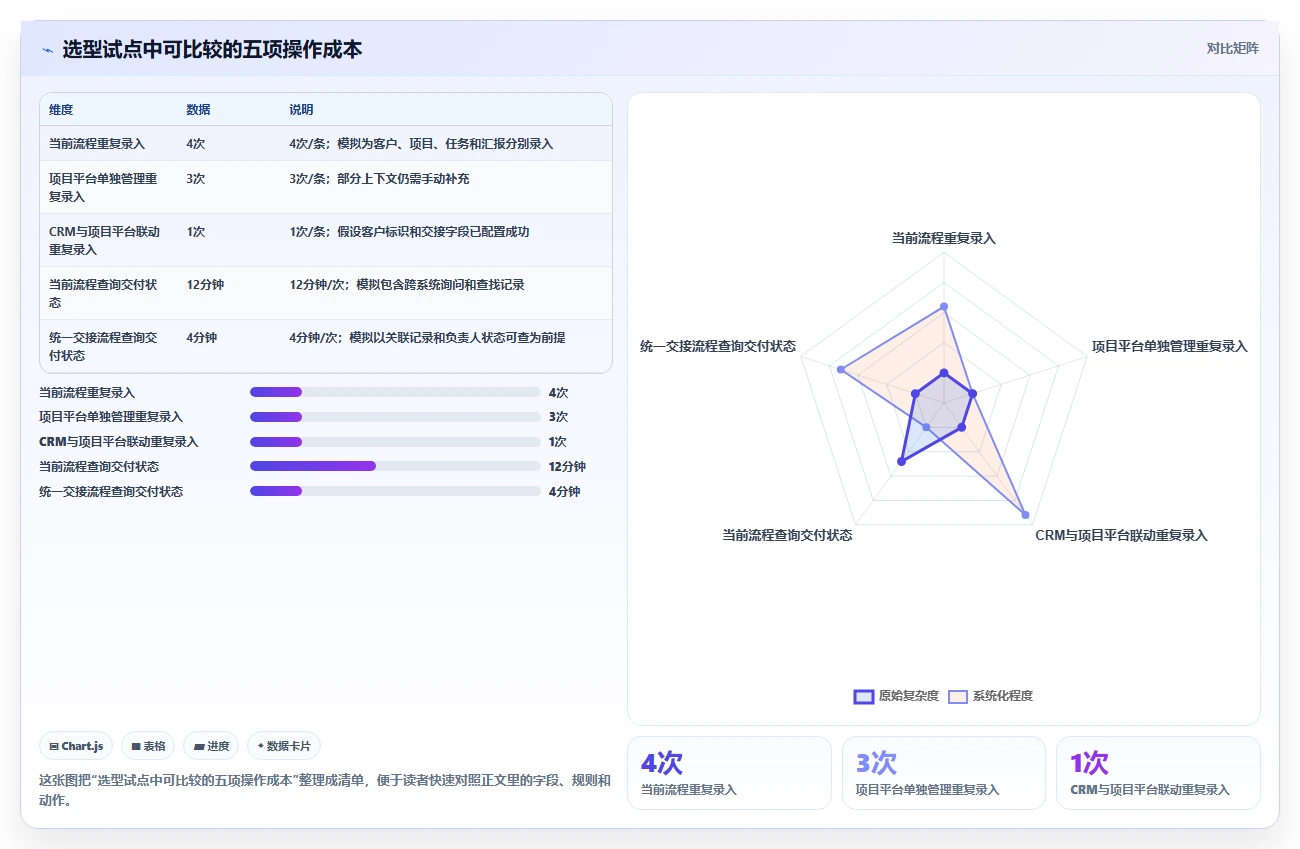Open the 1次 CRM与项目平台联动重复录入 data card
The width and height of the screenshot is (1300, 849).
pos(1158,773)
